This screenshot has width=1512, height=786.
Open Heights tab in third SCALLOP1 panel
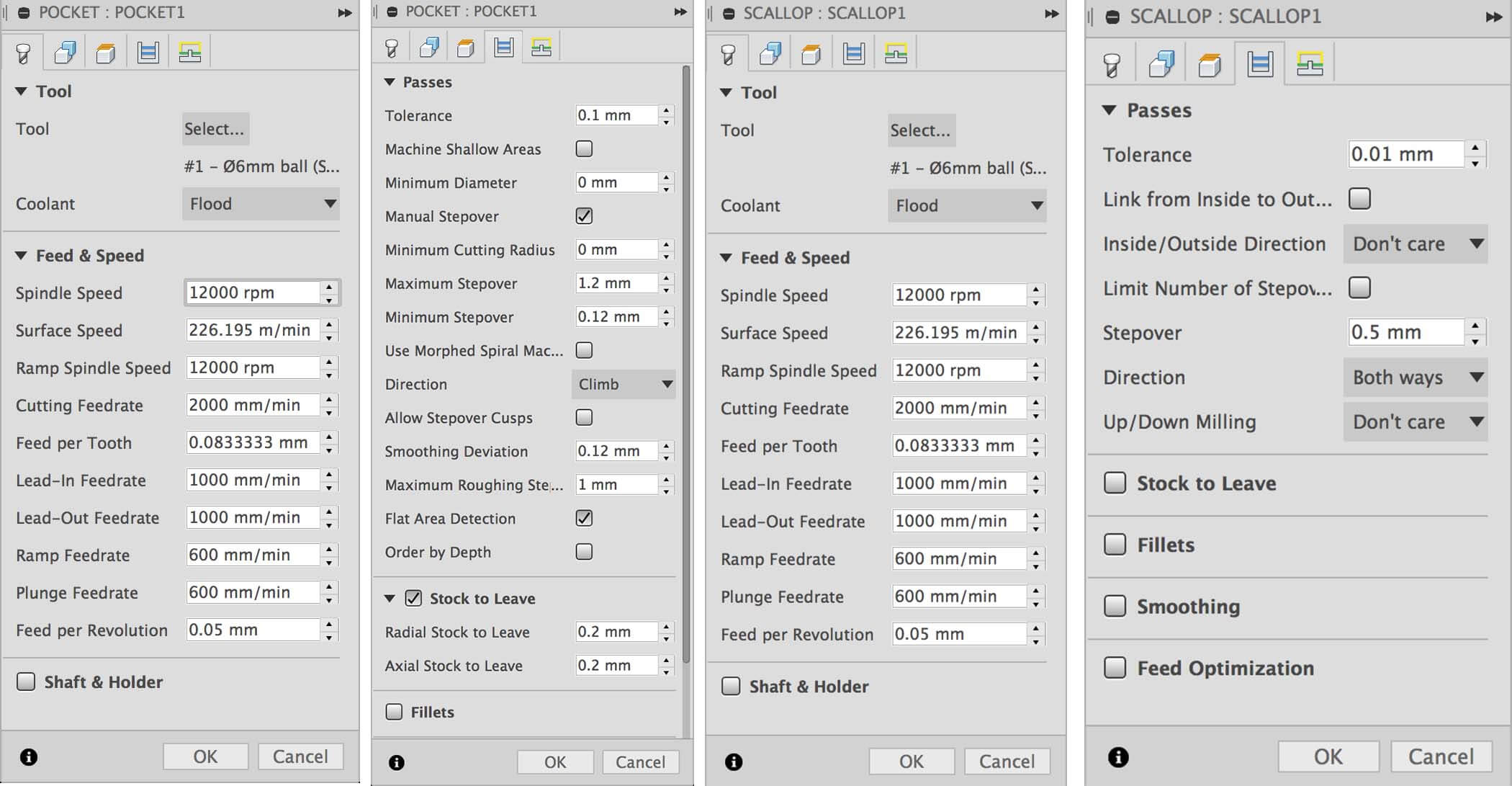[x=811, y=54]
